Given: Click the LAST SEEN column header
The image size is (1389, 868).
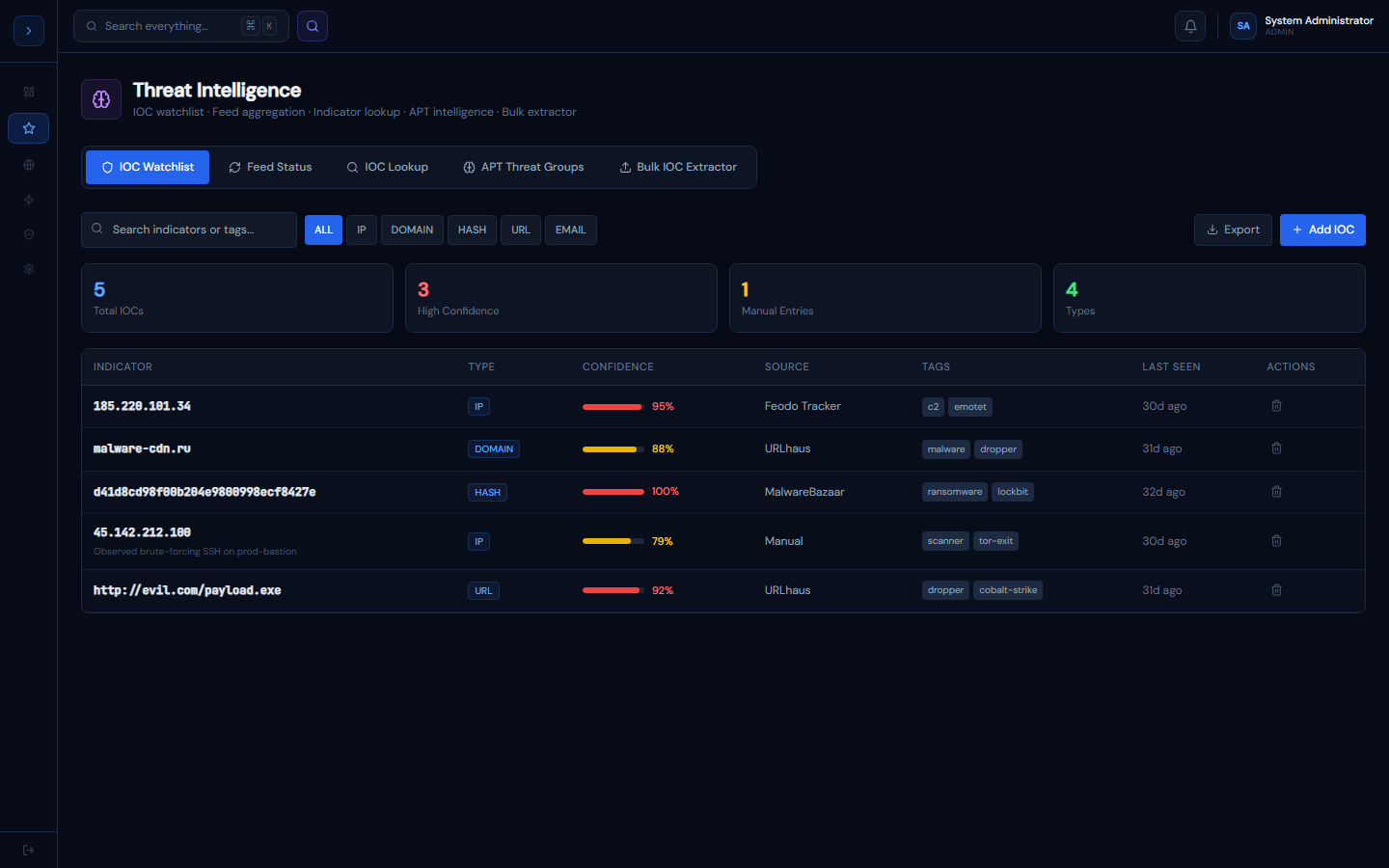Looking at the screenshot, I should (x=1171, y=367).
